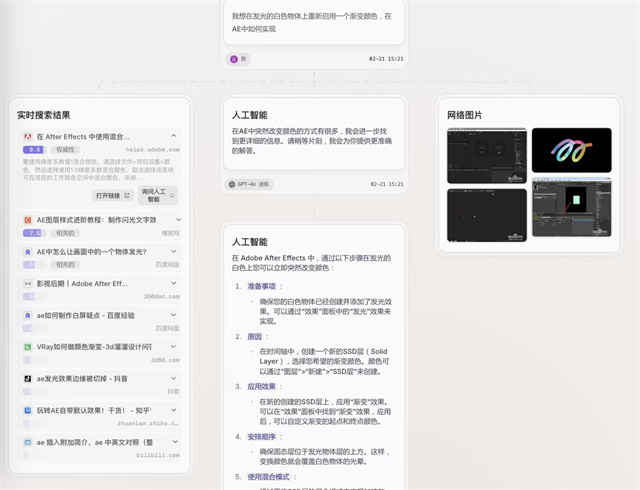This screenshot has width=640, height=490.
Task: Click the Baidu paw icon beside AE中怎么让画面中的一个物体发光
Action: click(x=28, y=252)
